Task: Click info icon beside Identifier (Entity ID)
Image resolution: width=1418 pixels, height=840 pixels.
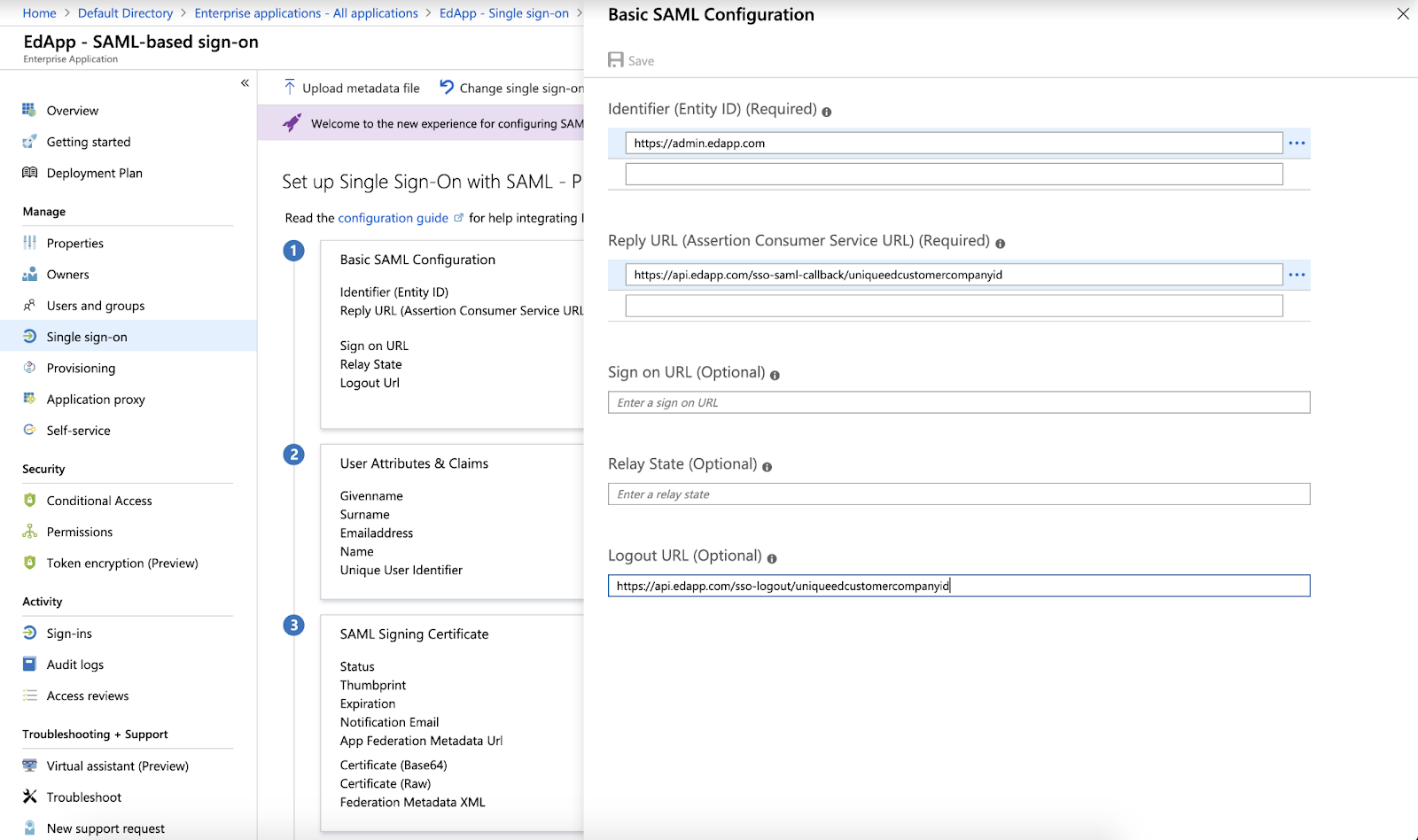Action: point(827,113)
